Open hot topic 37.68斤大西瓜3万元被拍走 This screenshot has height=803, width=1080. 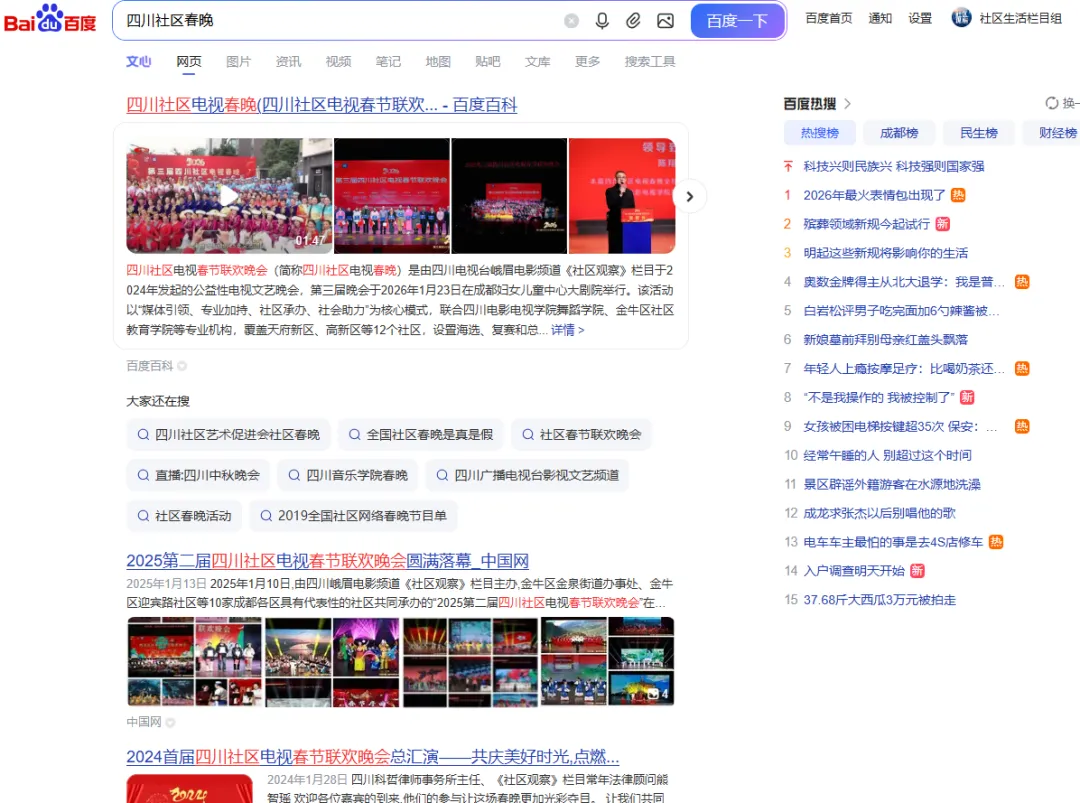(880, 600)
